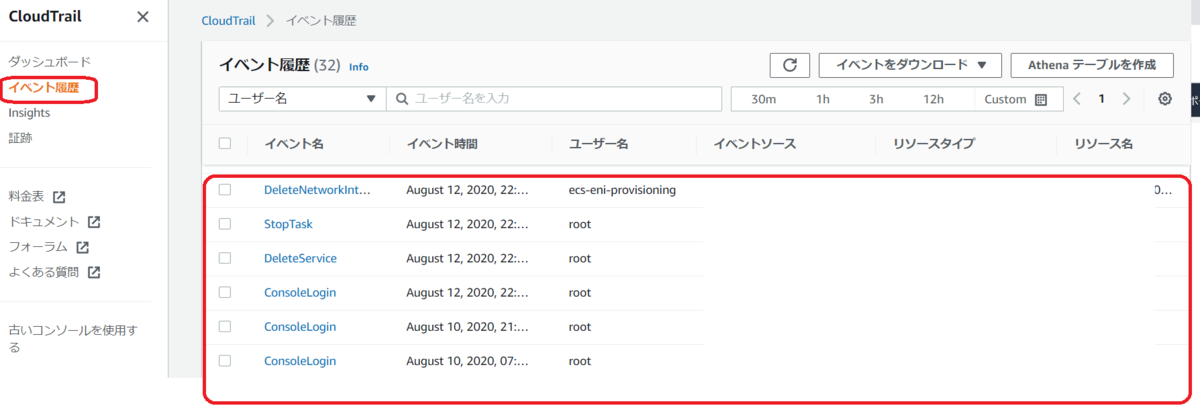Close the CloudTrail sidebar with the X icon

(x=143, y=17)
